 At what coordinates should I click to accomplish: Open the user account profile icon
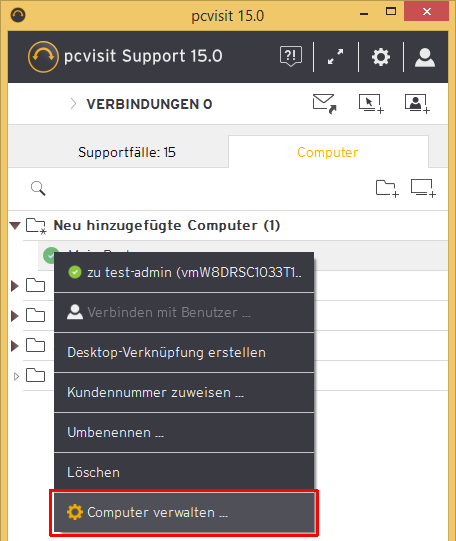click(x=425, y=57)
